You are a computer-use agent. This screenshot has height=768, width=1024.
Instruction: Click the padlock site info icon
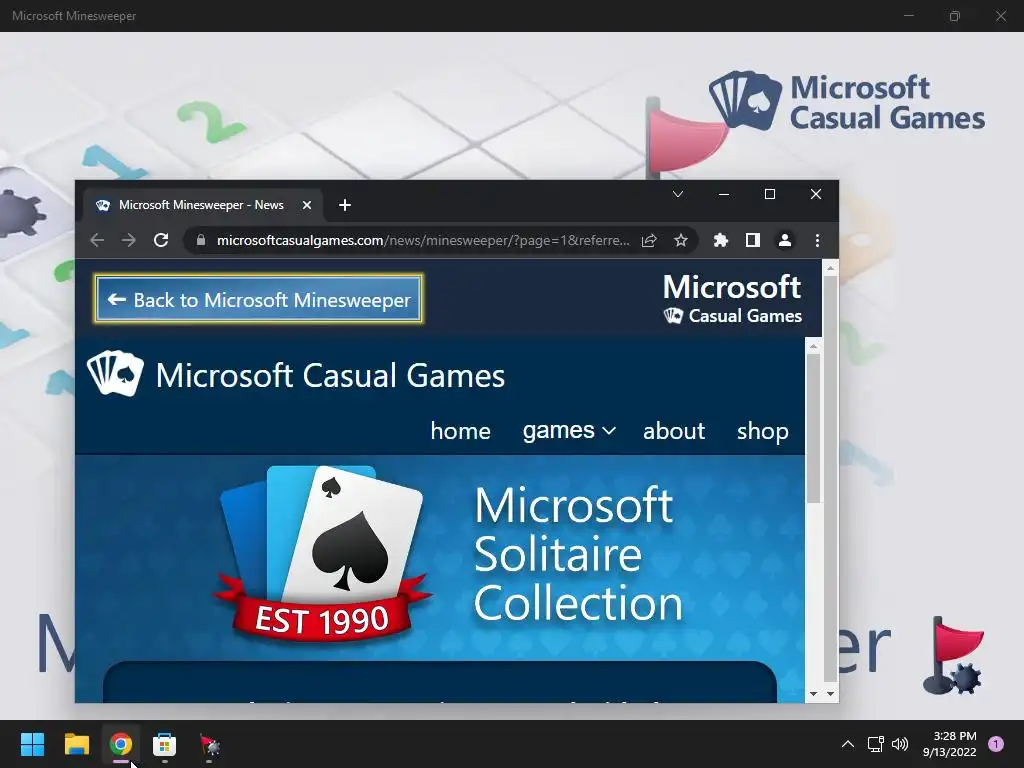point(201,240)
